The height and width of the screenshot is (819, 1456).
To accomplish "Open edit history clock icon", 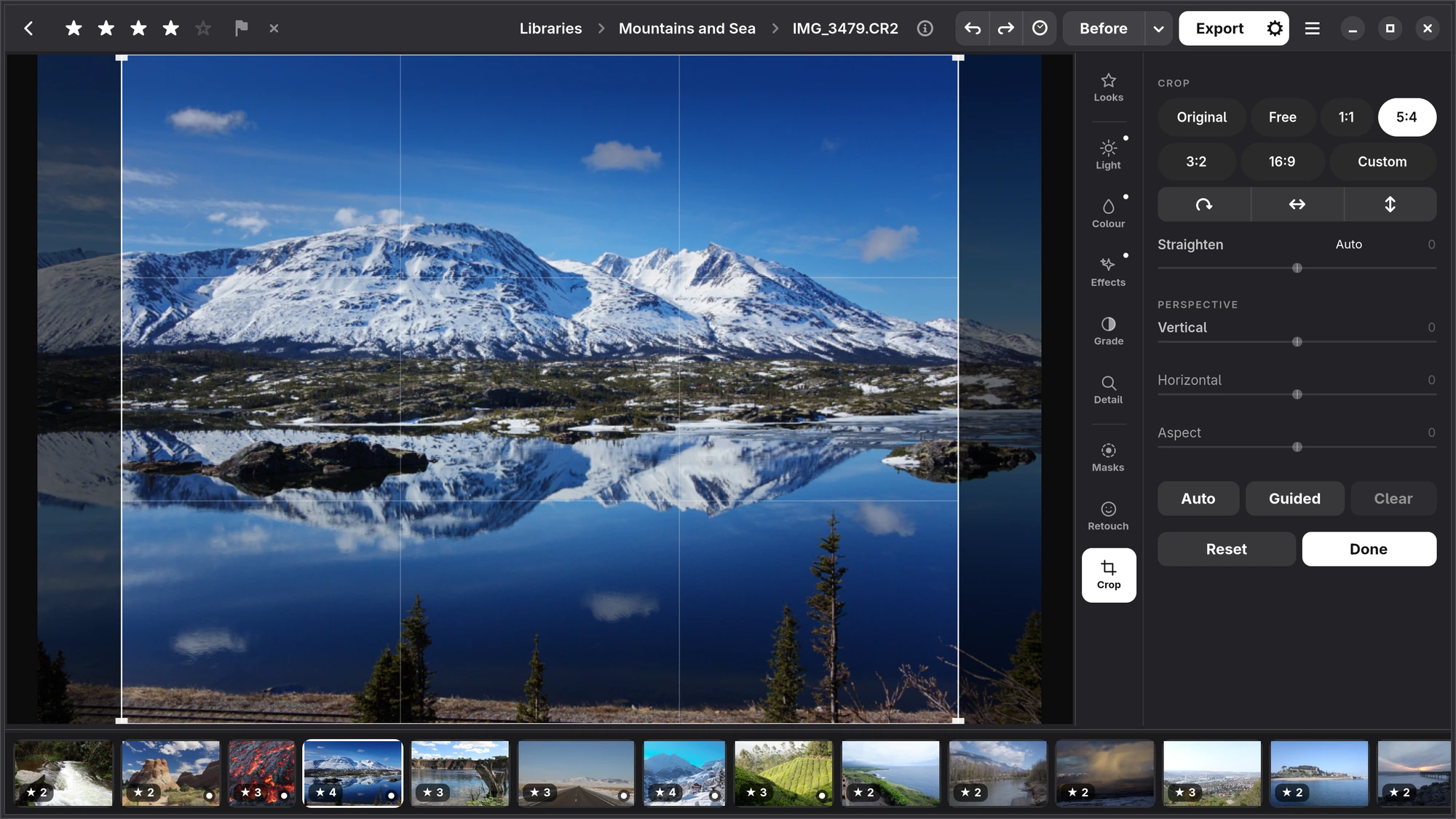I will click(1040, 28).
